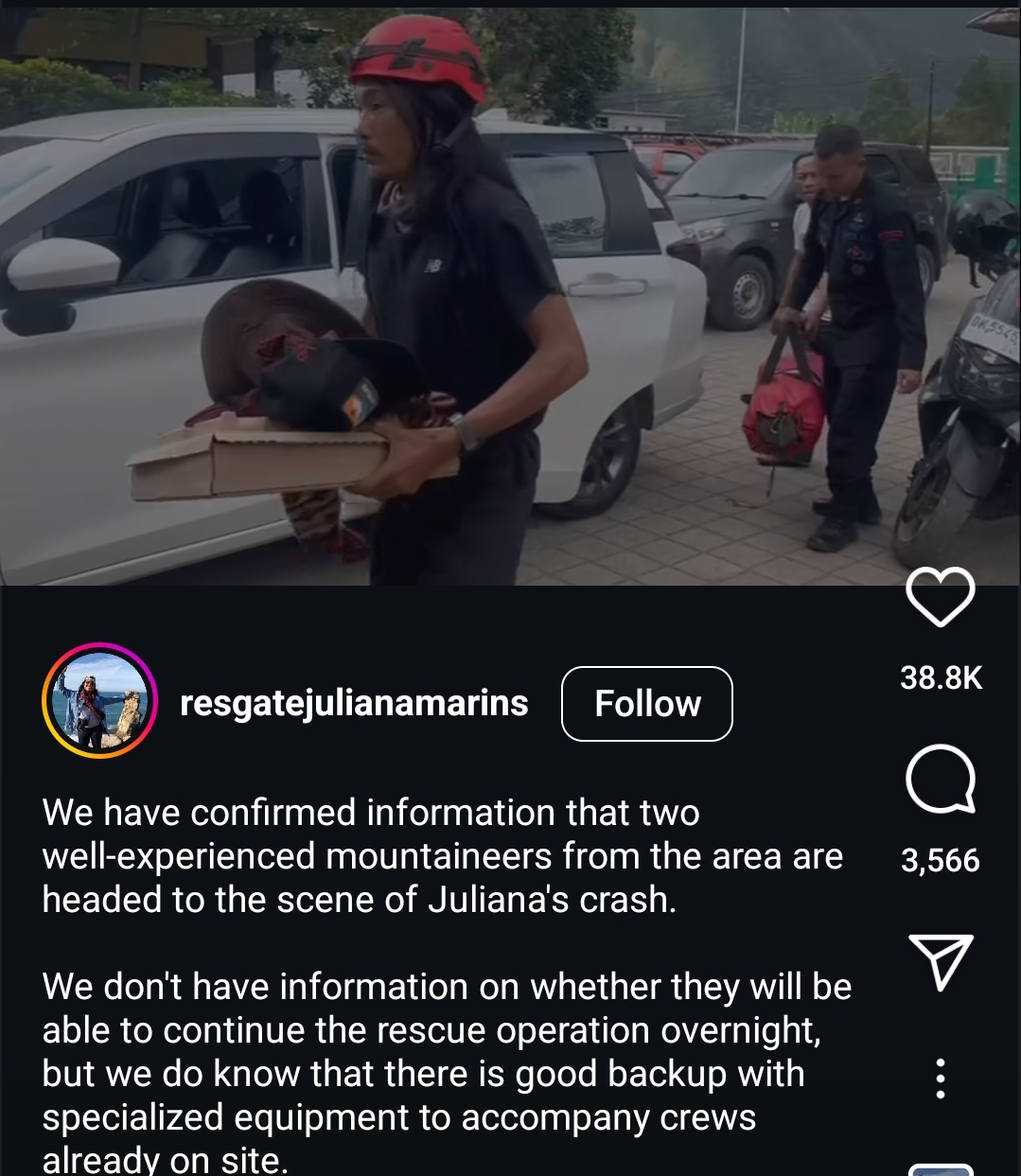
Task: Share the reel using the paper plane icon
Action: click(x=941, y=962)
